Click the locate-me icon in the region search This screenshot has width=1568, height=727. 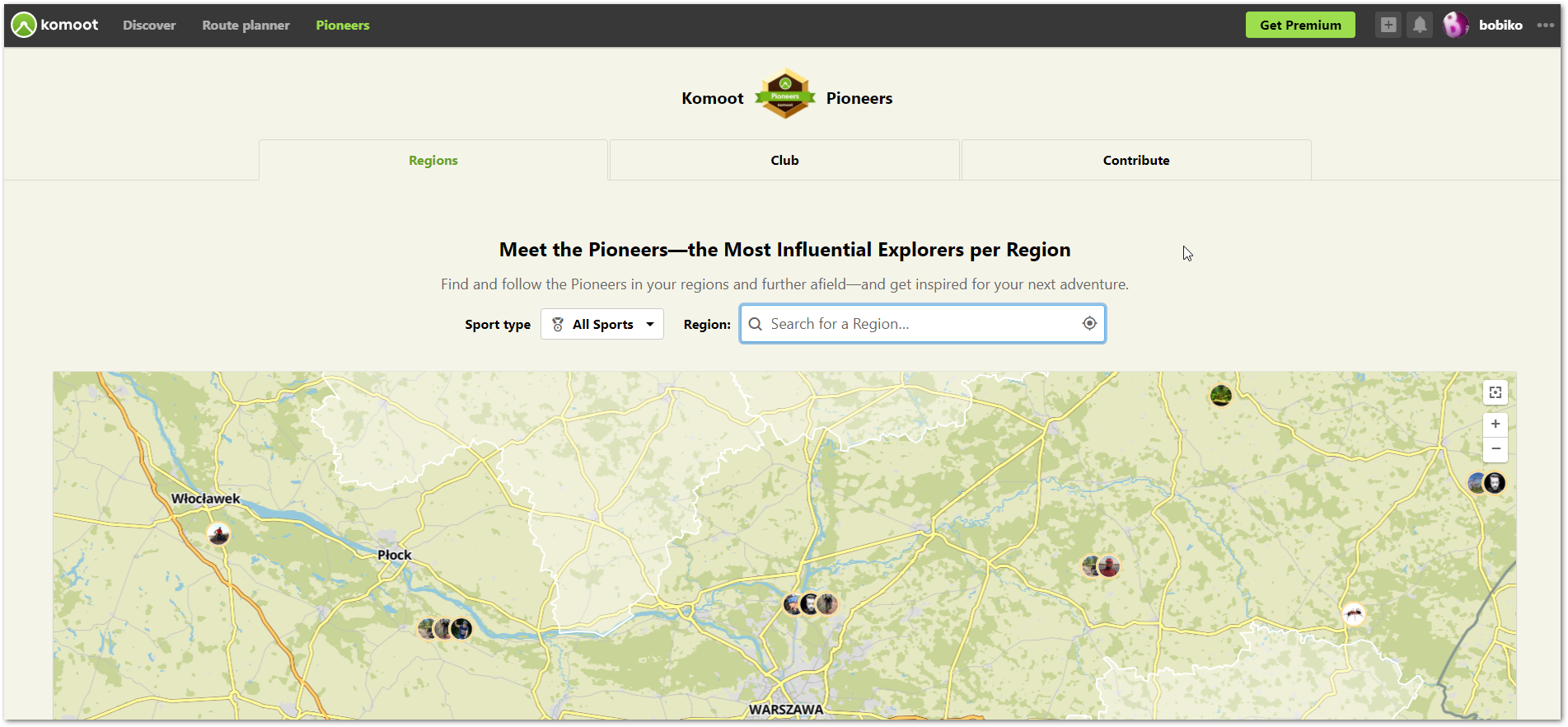1089,323
